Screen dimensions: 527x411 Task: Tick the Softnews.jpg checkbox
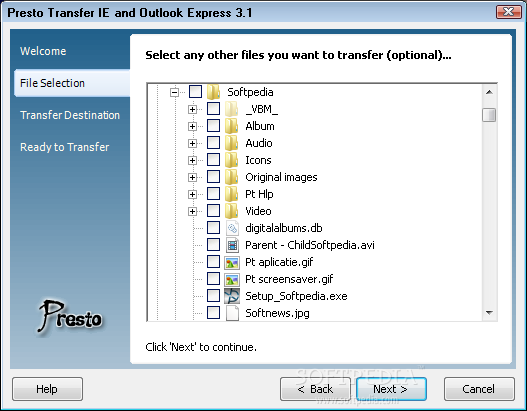tap(213, 313)
